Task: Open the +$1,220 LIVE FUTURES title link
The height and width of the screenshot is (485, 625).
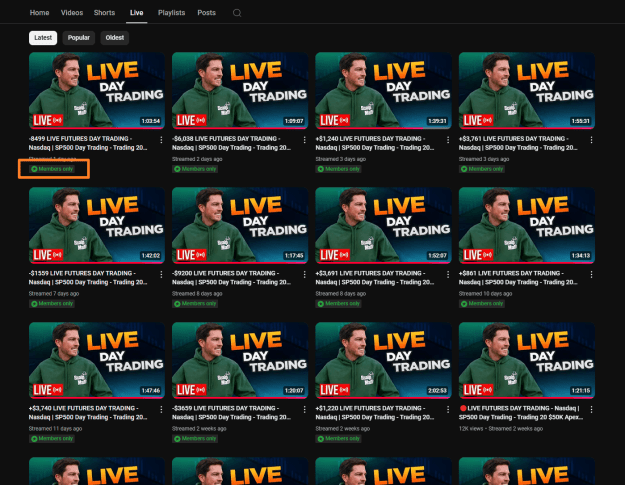Action: [375, 413]
